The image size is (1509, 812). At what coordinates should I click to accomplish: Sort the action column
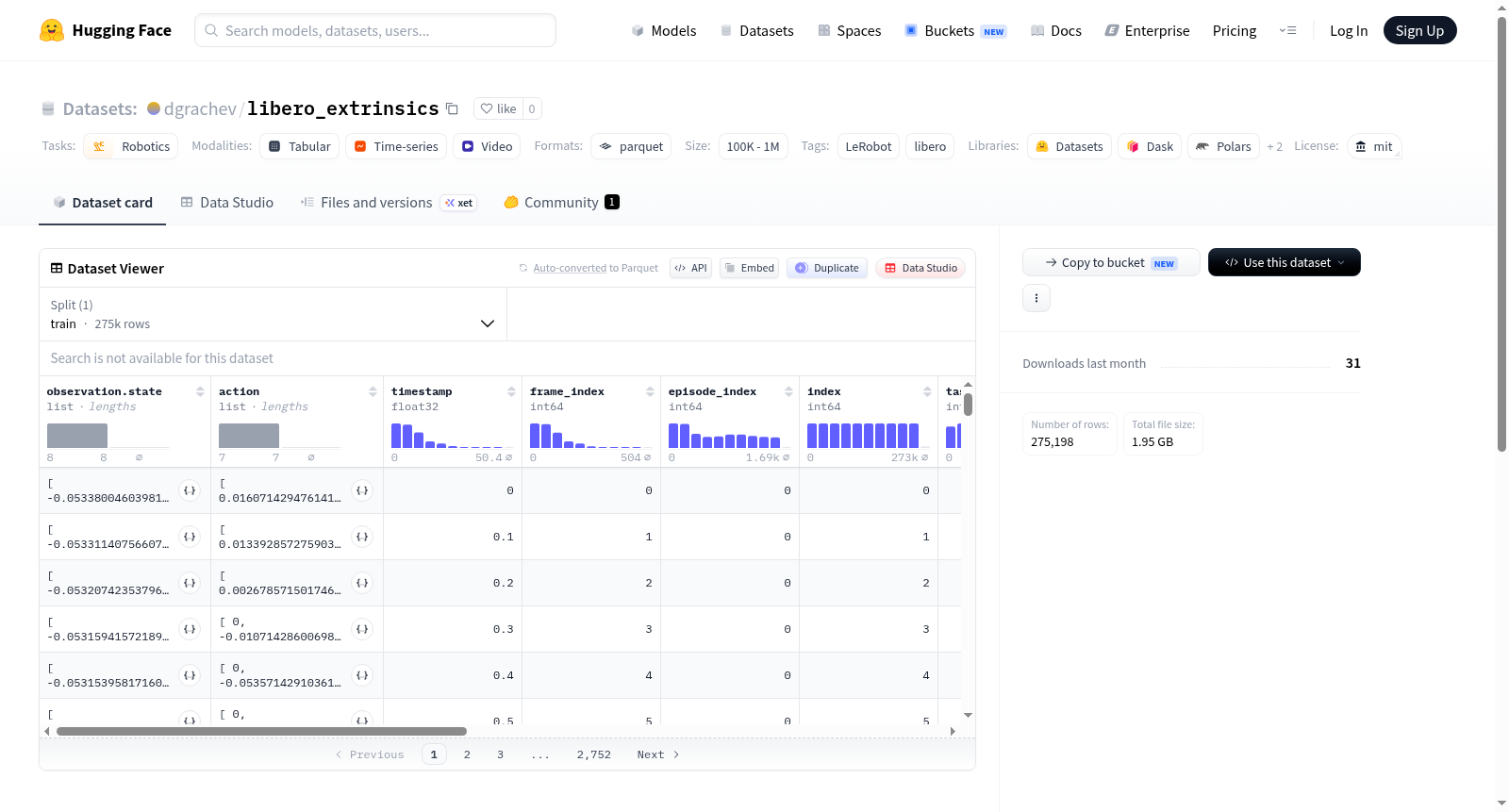373,391
